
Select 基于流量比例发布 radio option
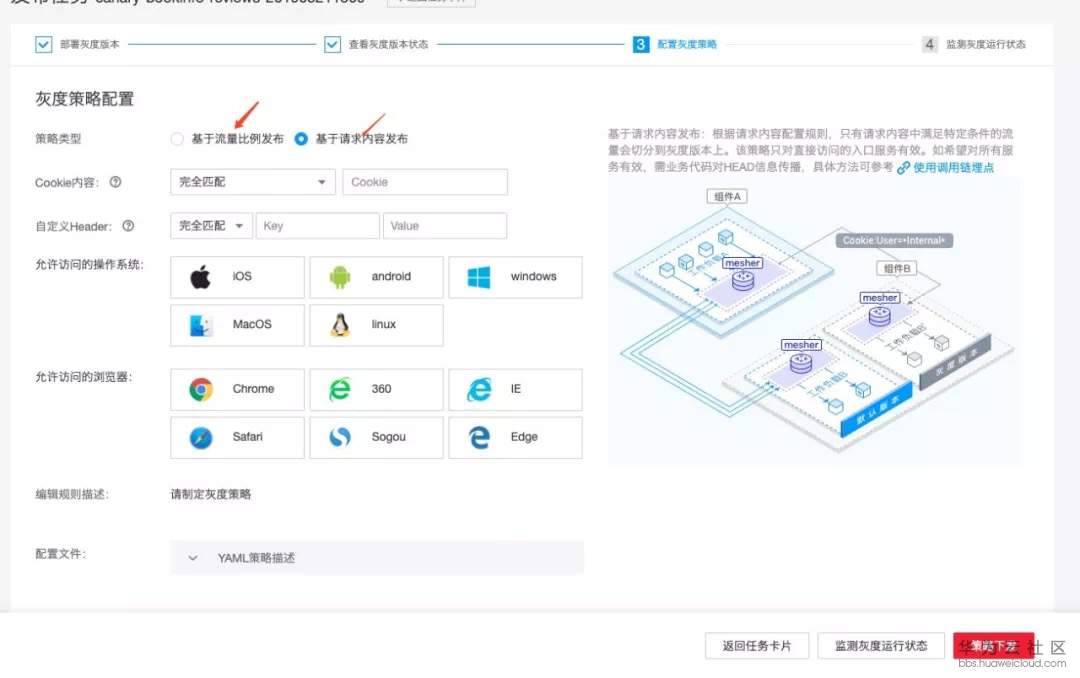click(177, 139)
